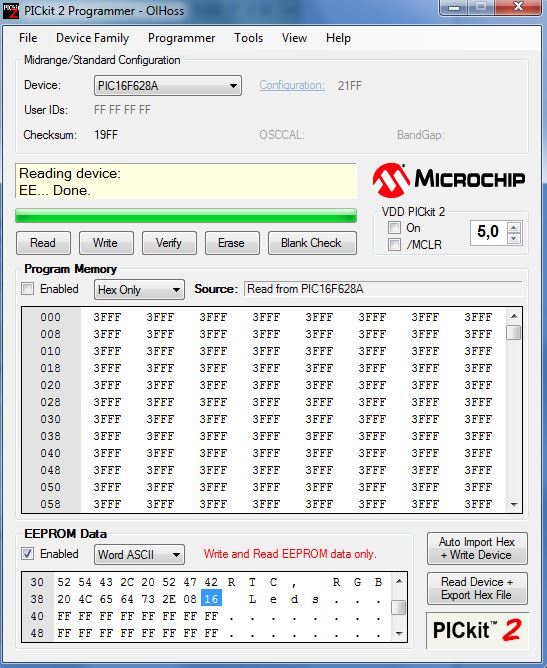Screen dimensions: 547x668
Task: Increase VDD voltage with up arrow
Action: coord(514,227)
